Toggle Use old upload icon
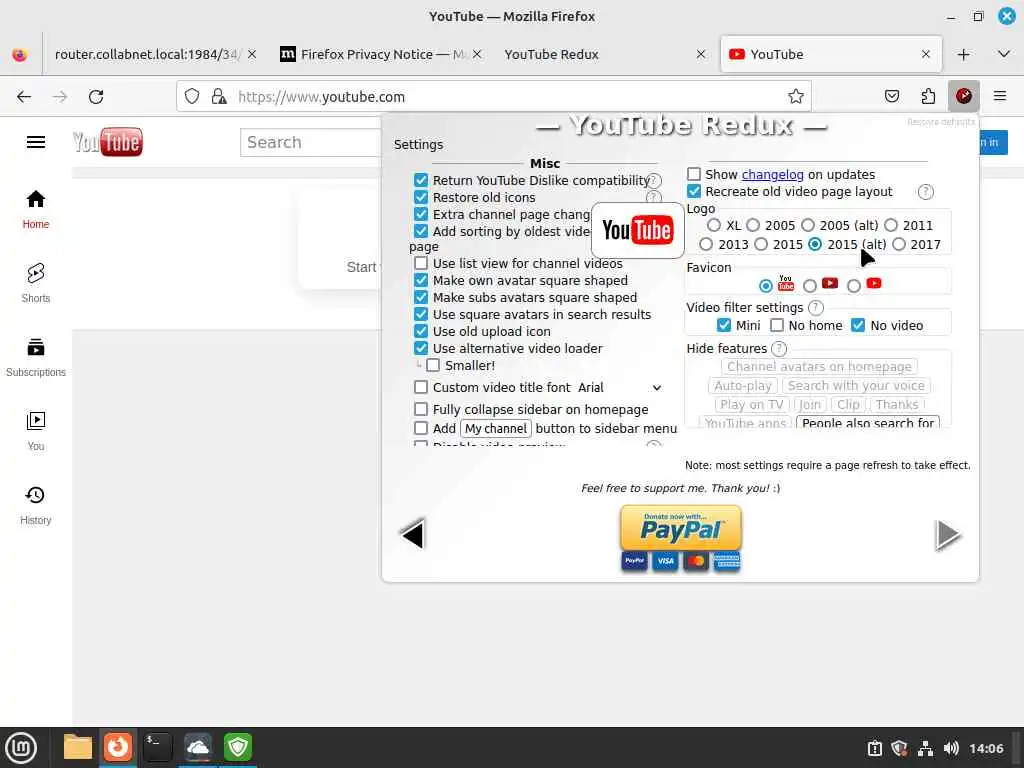 point(421,331)
